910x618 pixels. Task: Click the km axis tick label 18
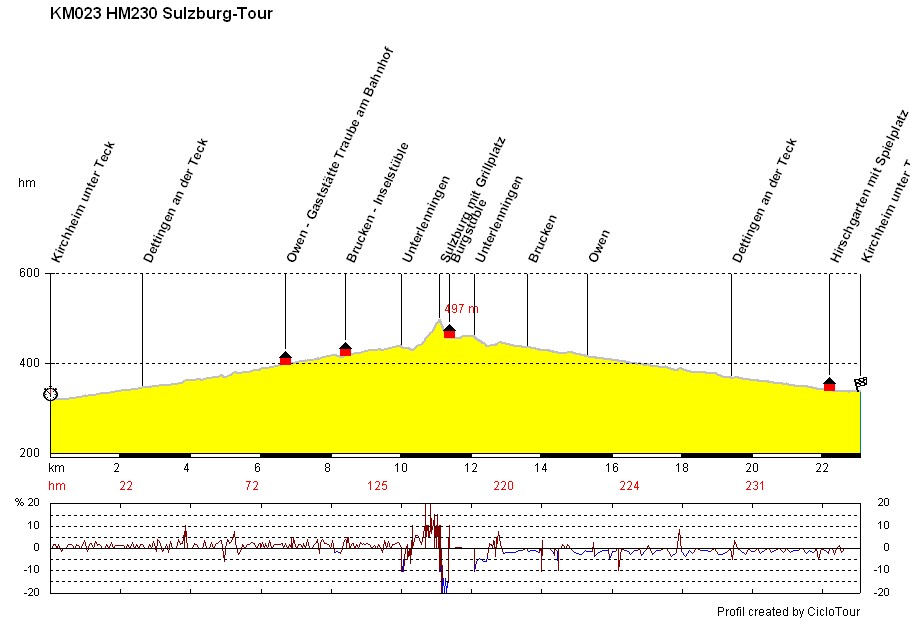tap(682, 468)
